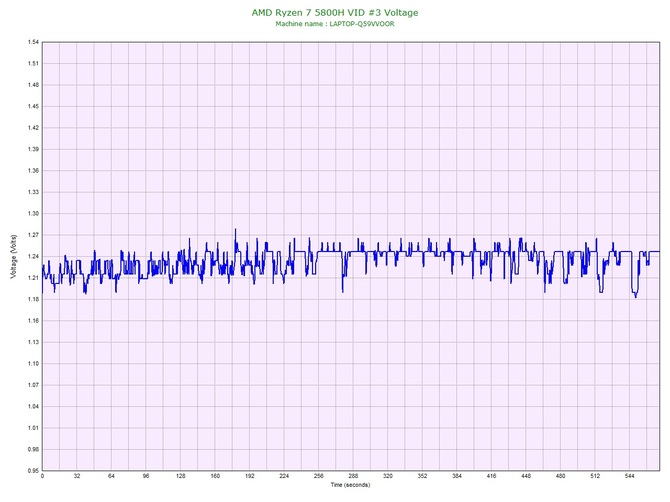Click the 0.98 y-axis value

[x=33, y=449]
